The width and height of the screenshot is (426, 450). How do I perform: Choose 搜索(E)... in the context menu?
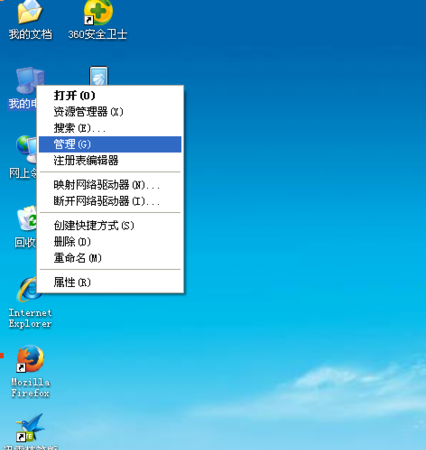(110, 128)
